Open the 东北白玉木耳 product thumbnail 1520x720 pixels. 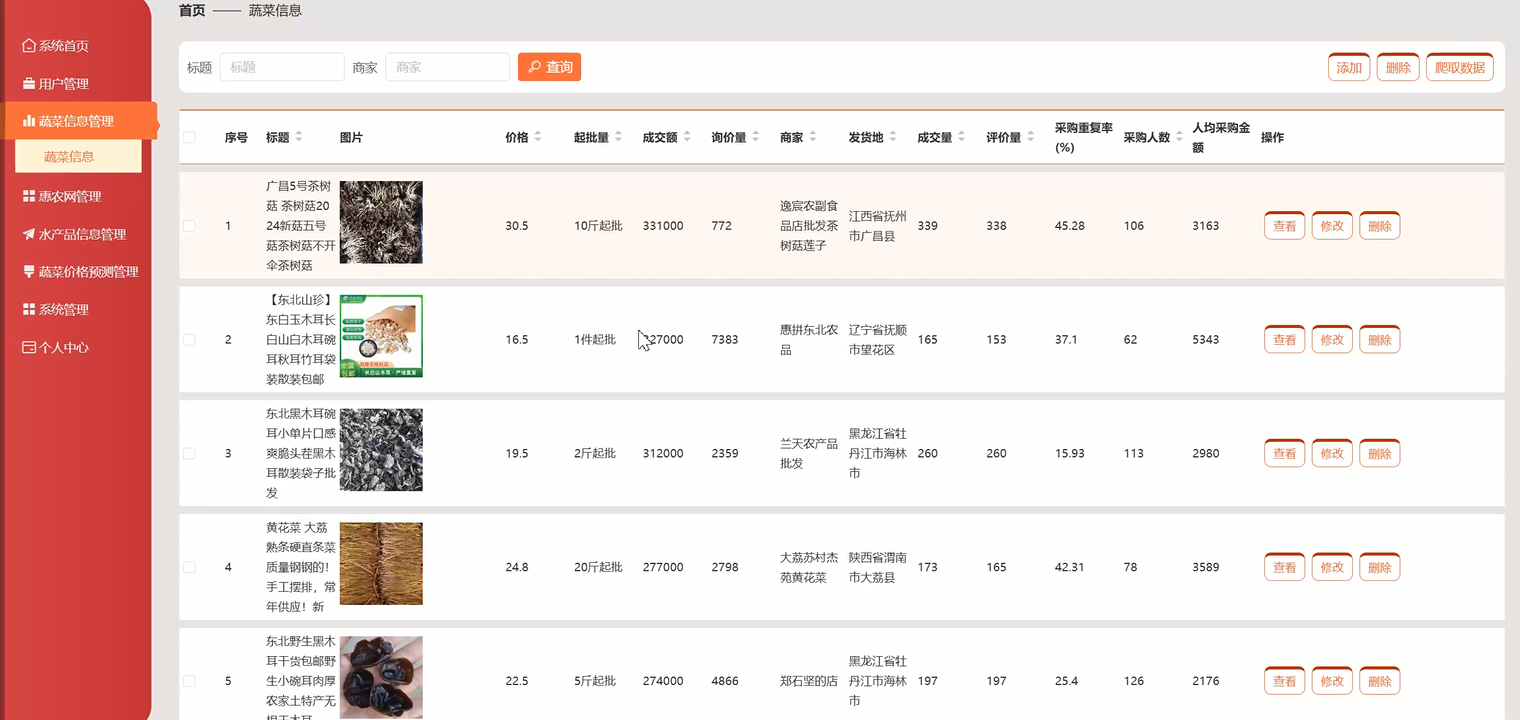click(x=381, y=336)
